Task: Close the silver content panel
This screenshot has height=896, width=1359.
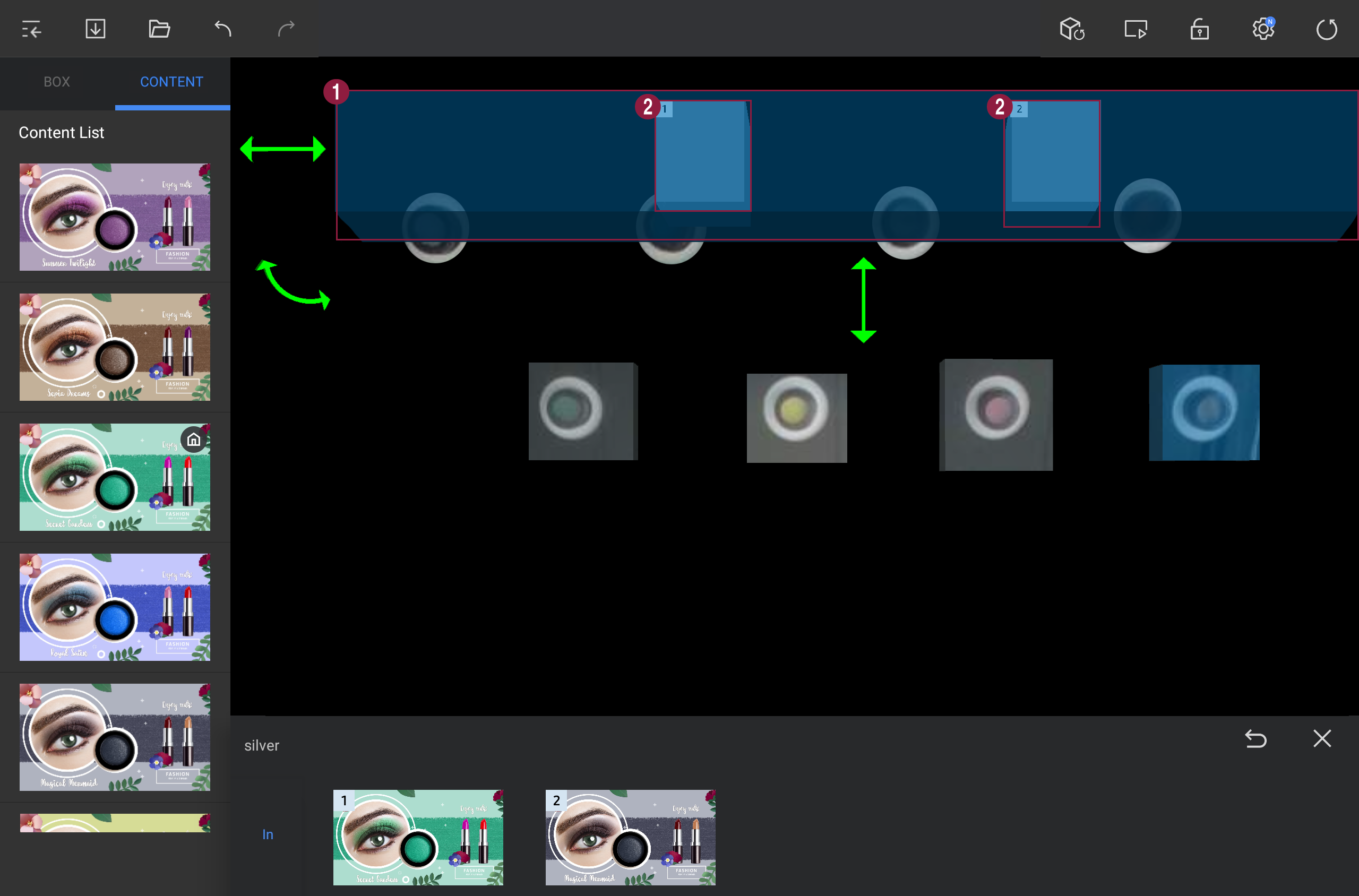Action: [x=1322, y=738]
